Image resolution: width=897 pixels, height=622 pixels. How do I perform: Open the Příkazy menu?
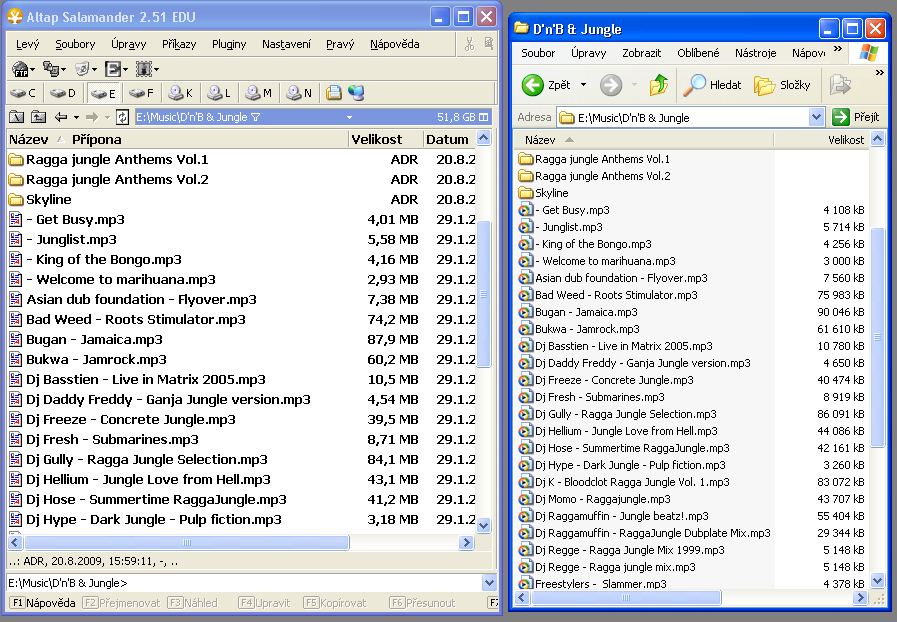pyautogui.click(x=179, y=44)
